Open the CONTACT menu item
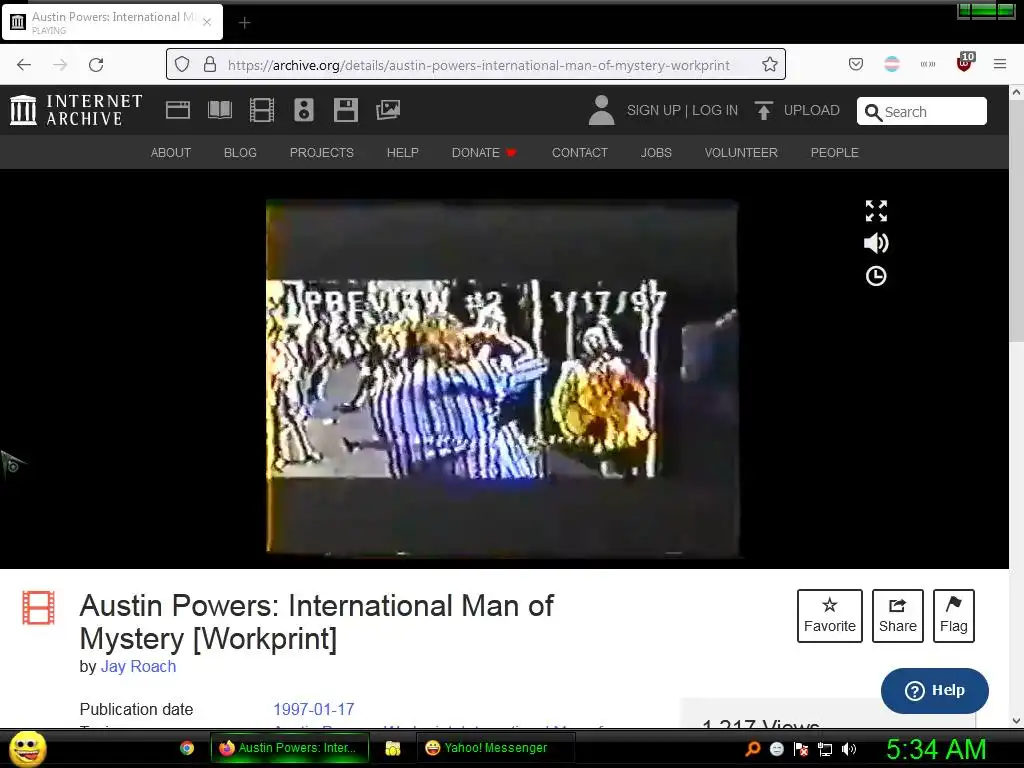Screen dimensions: 1024x768 pos(580,153)
